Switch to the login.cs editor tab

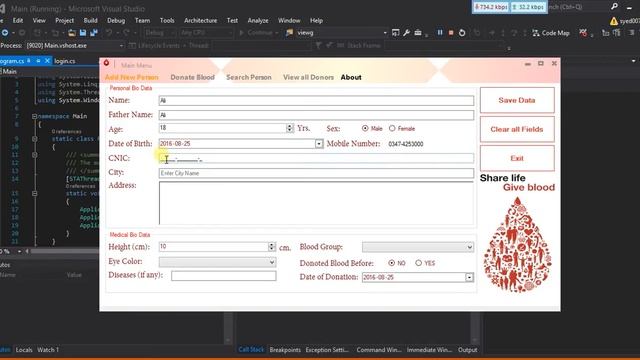point(64,61)
